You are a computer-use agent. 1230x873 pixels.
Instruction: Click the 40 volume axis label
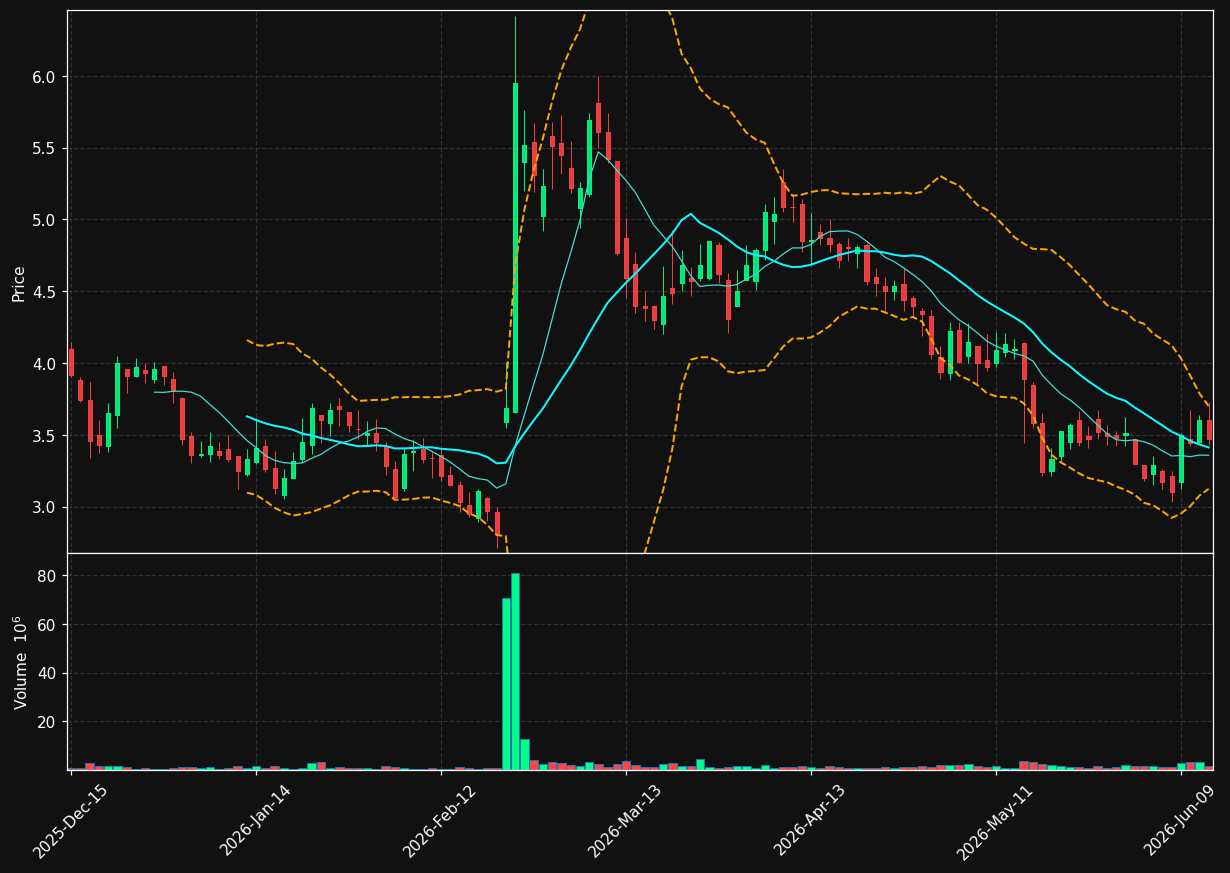[49, 674]
